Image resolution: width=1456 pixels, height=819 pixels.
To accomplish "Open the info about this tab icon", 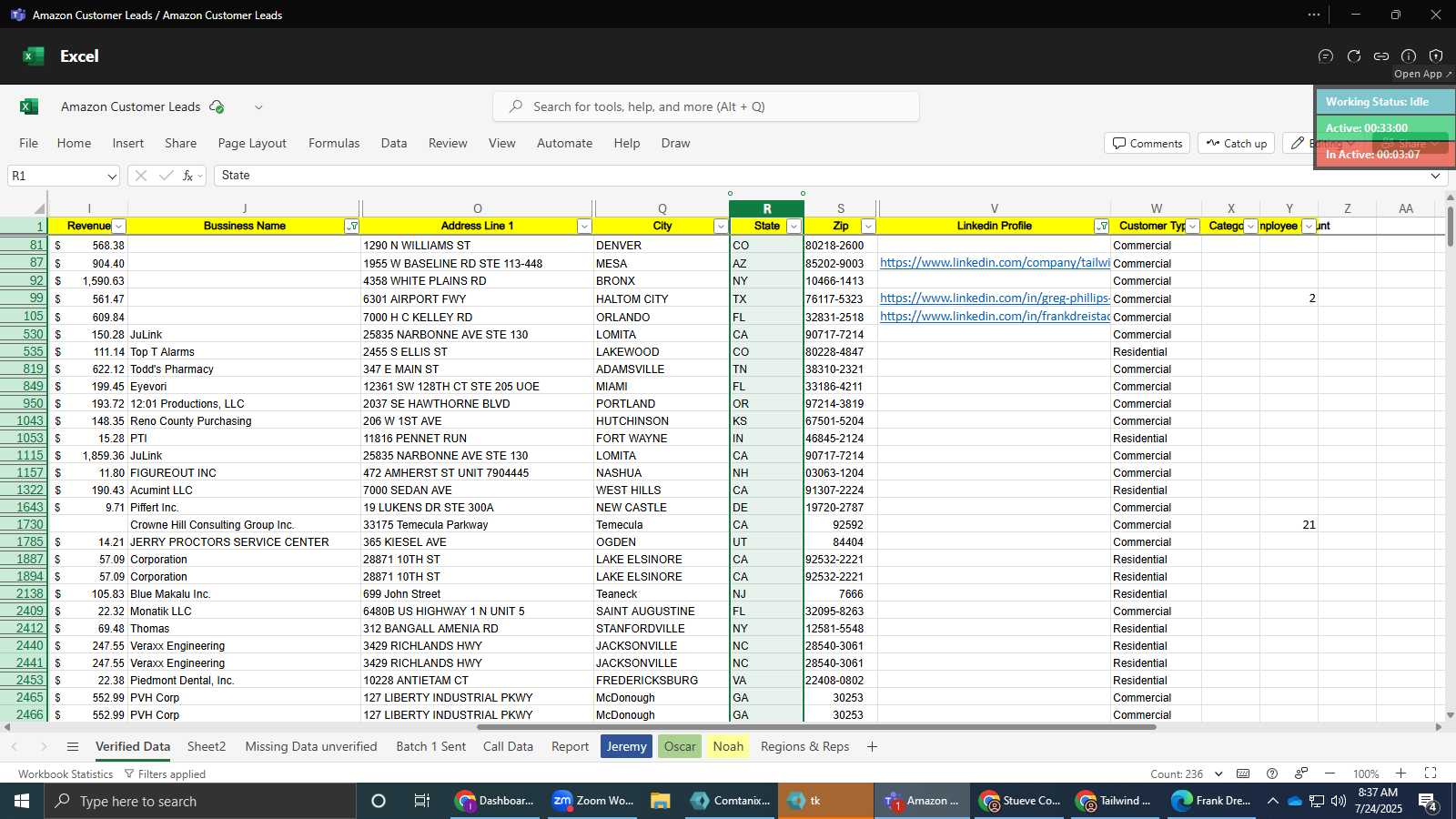I will pyautogui.click(x=1409, y=56).
